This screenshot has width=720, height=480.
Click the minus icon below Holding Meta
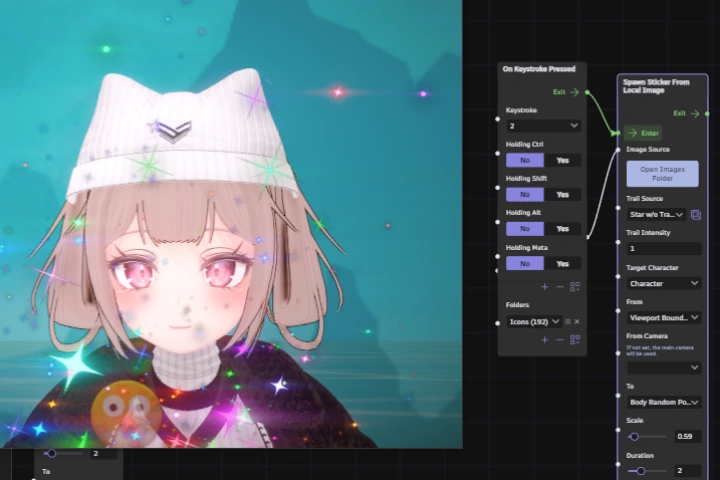point(559,286)
